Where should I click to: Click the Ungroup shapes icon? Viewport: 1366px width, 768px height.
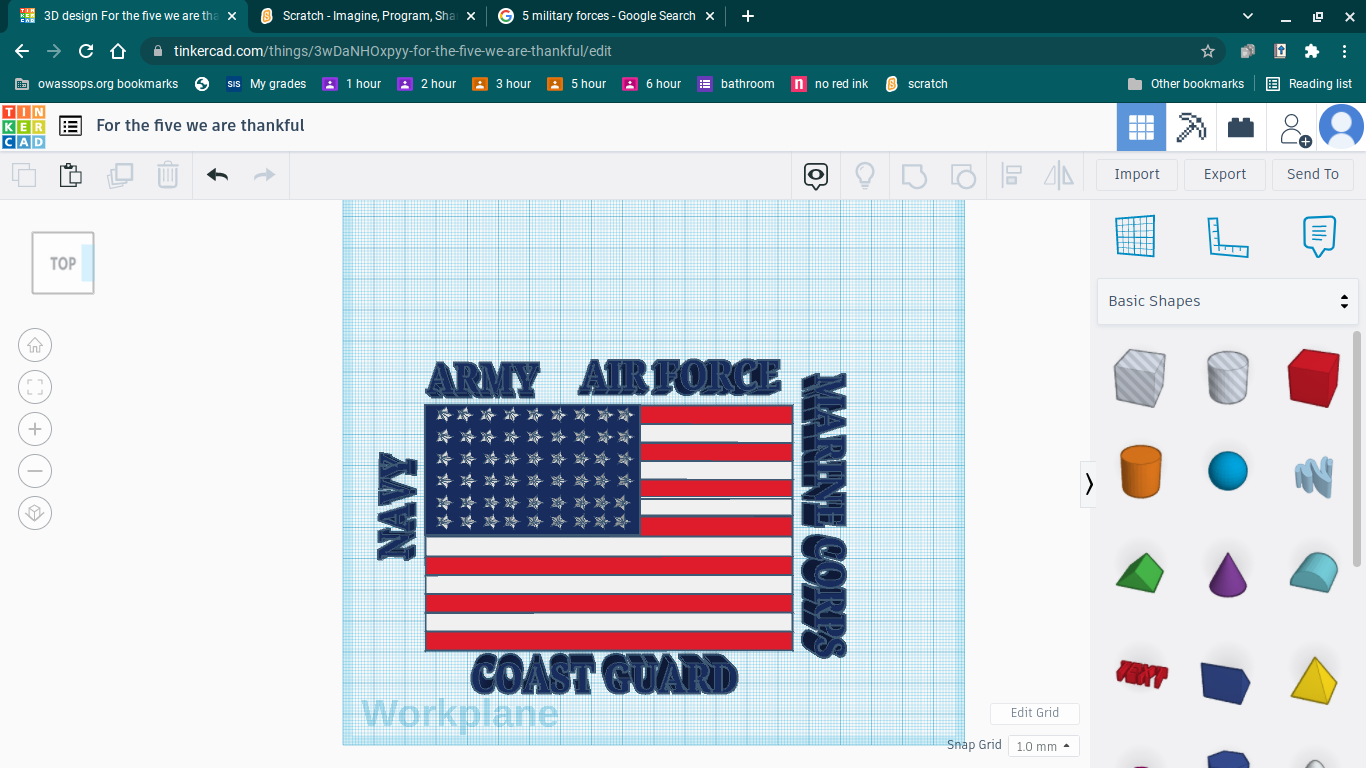[962, 176]
